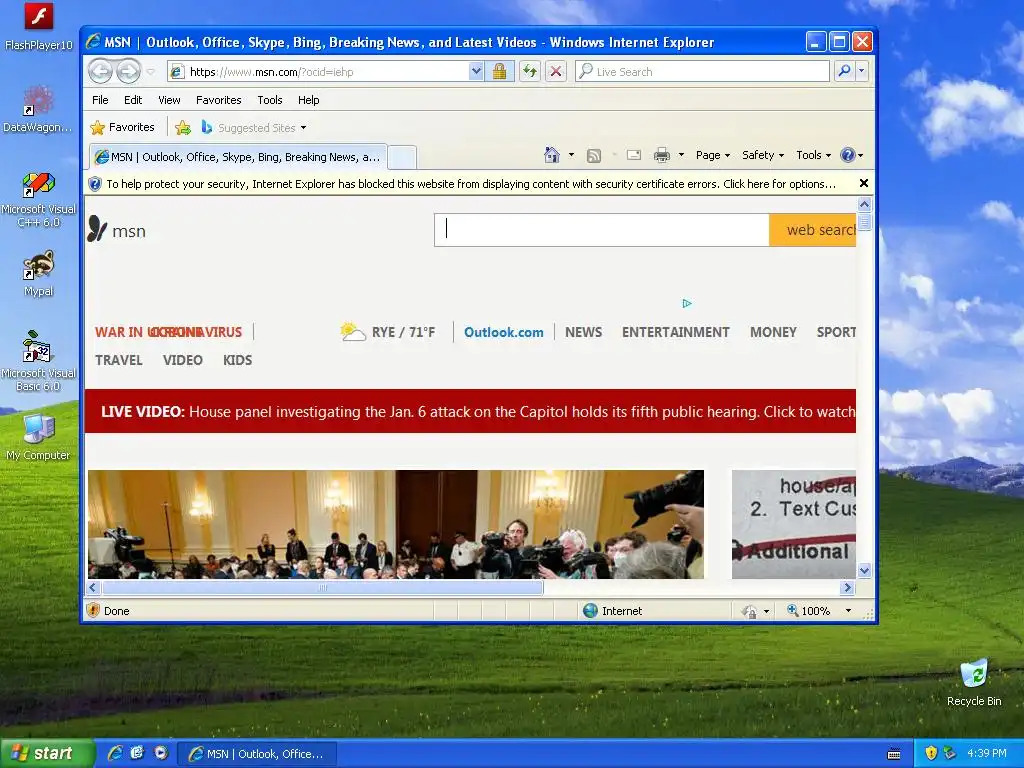Click the Live Search magnifier button
1024x768 pixels.
844,71
